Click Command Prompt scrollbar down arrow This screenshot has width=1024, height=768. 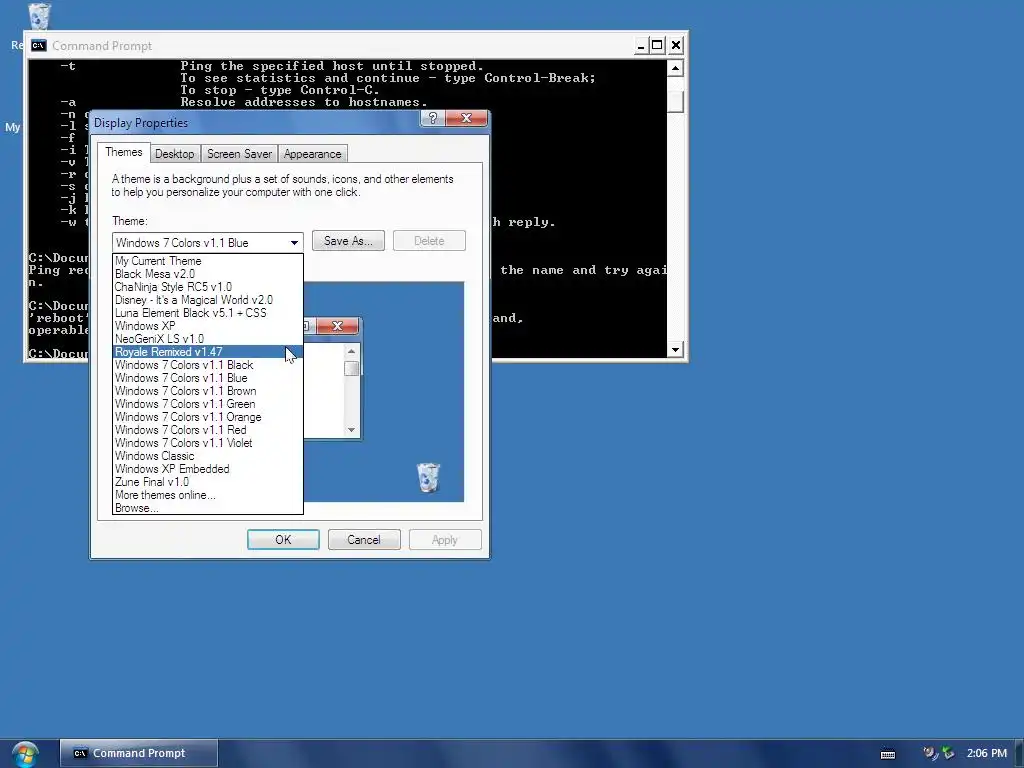pos(675,350)
